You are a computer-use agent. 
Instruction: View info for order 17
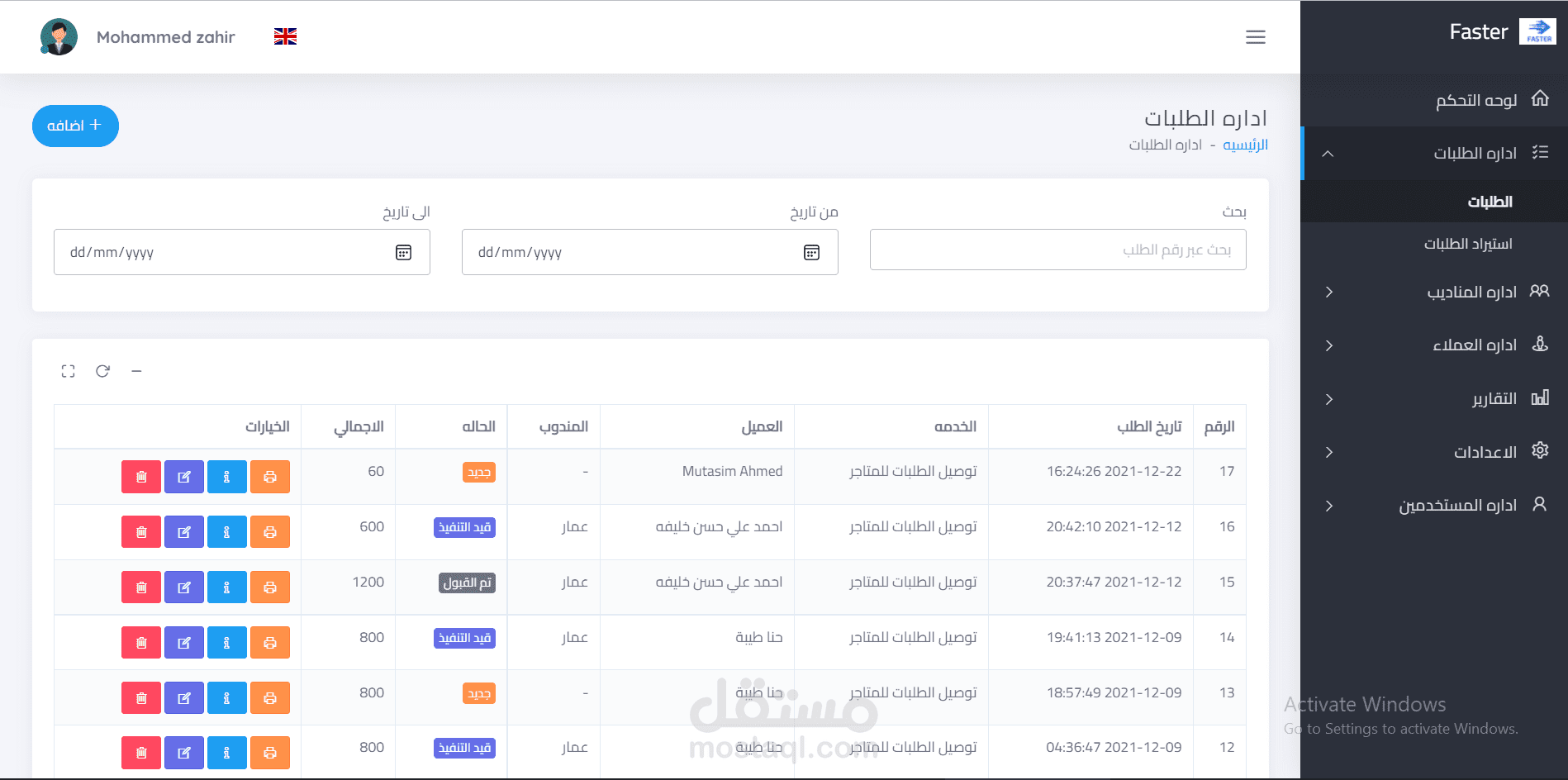click(227, 477)
